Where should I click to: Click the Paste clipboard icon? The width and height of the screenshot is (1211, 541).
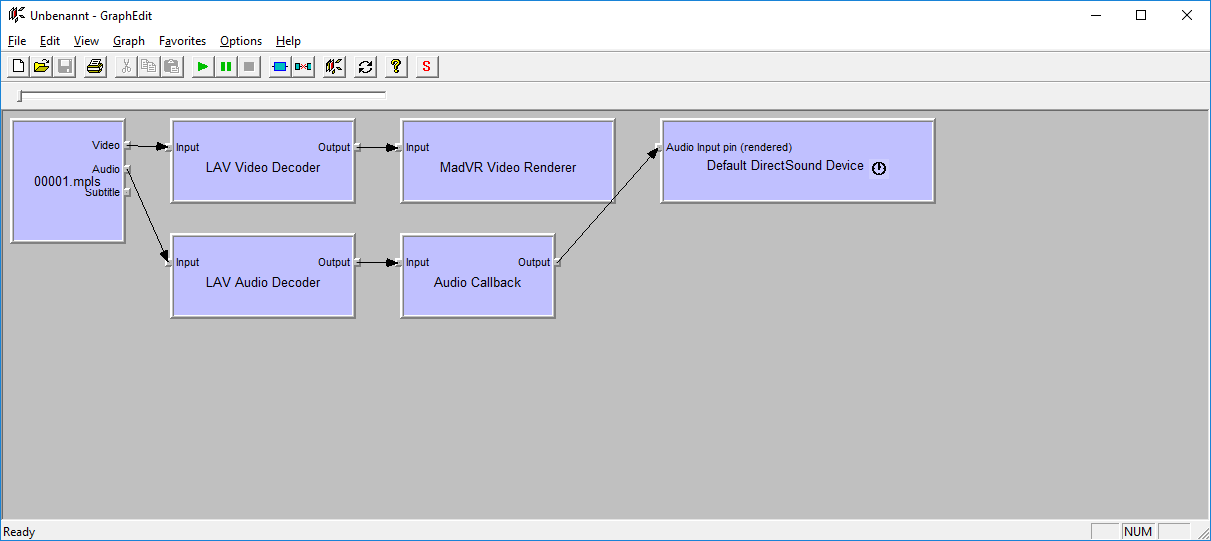click(x=172, y=67)
